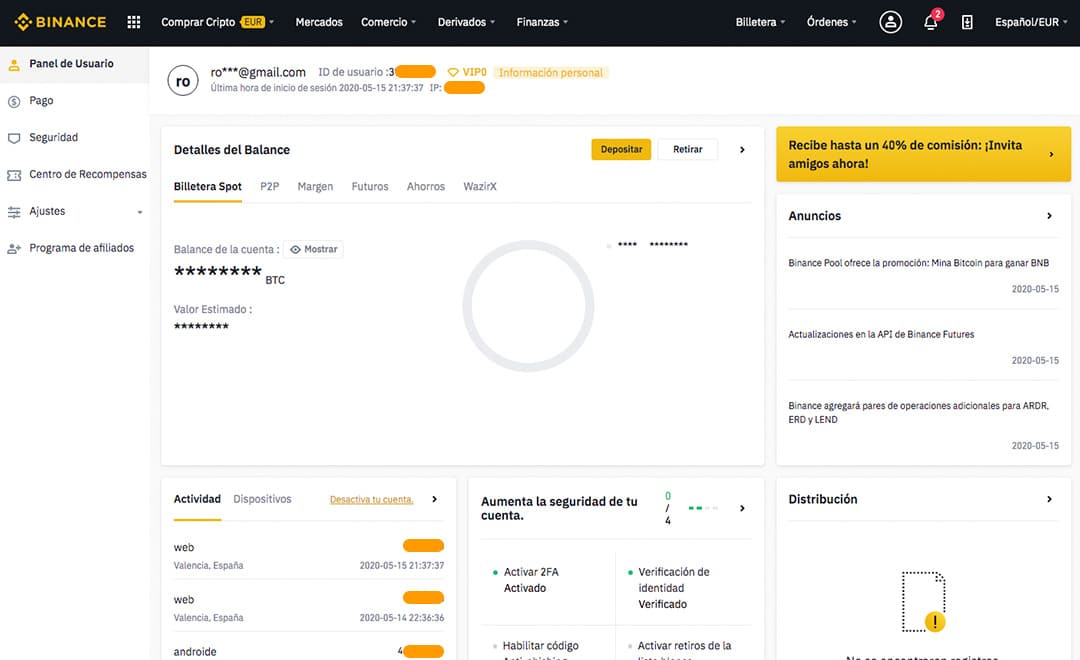Open Información personal link
The image size is (1080, 660).
pyautogui.click(x=550, y=72)
